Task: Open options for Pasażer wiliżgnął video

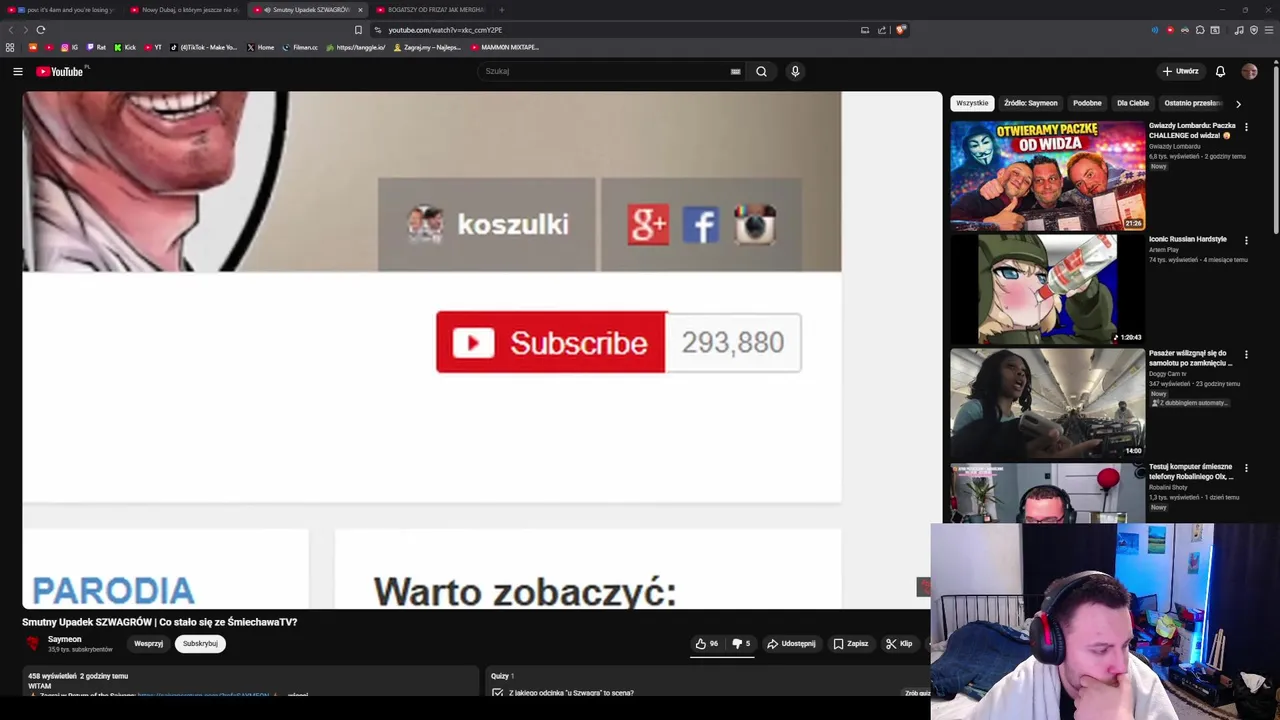Action: [1246, 354]
